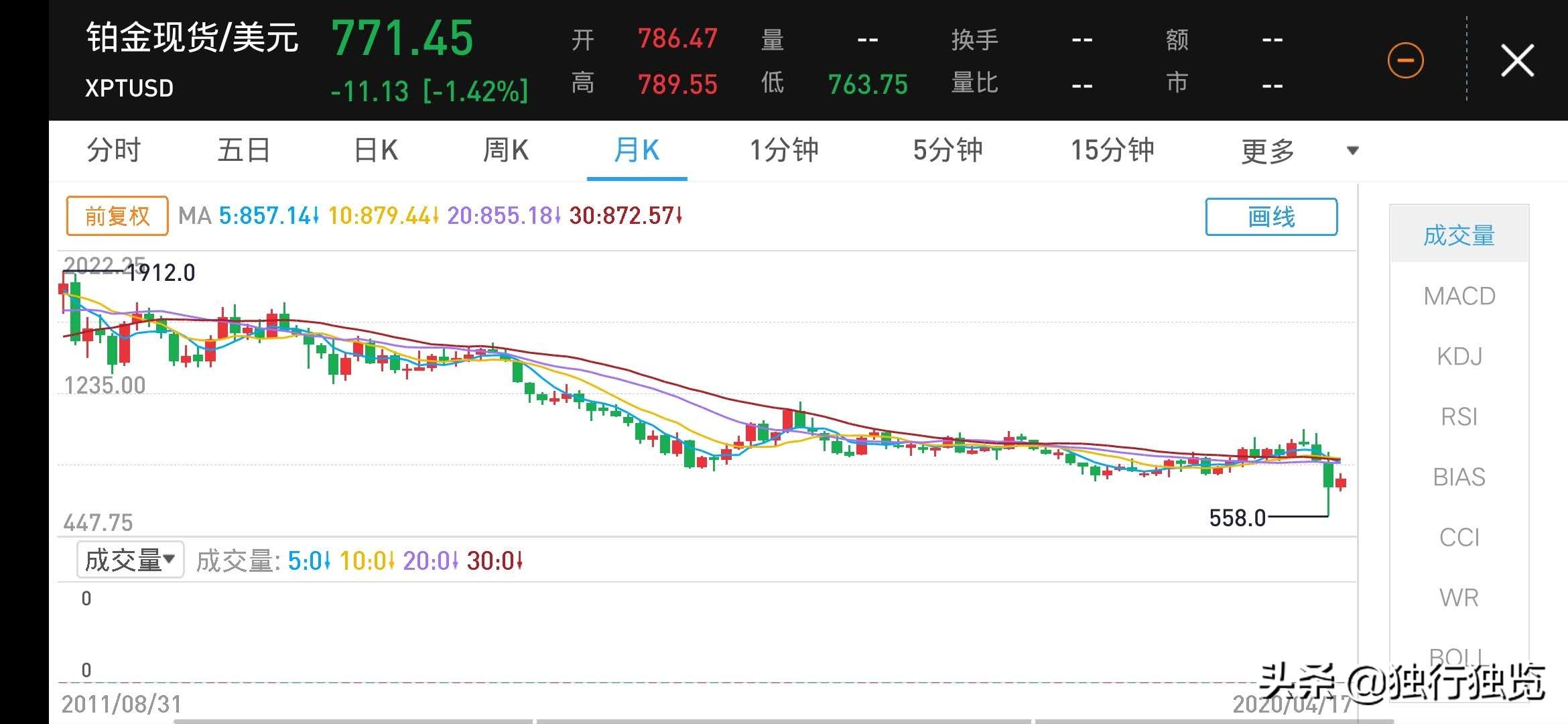1568x724 pixels.
Task: Open the 更多 chart period dropdown
Action: (x=1266, y=151)
